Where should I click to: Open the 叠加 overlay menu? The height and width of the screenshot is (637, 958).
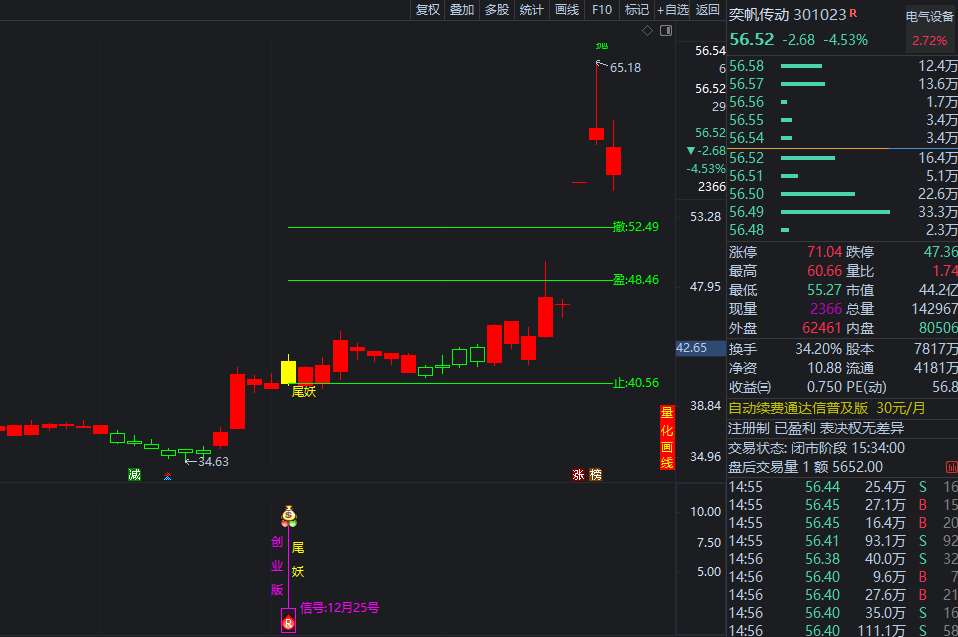point(462,10)
